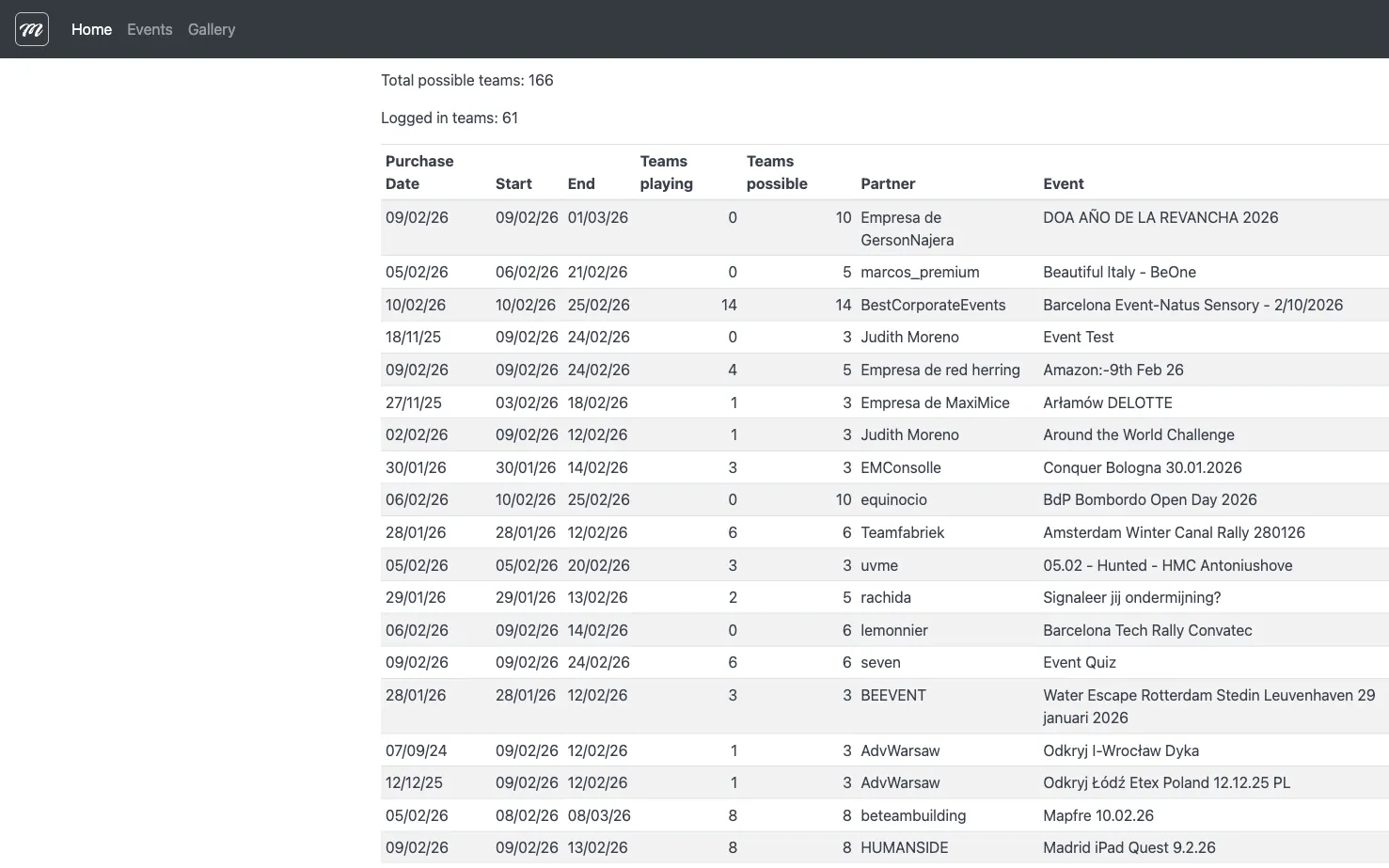Sort by the Teams playing column header
The image size is (1389, 868).
[665, 172]
